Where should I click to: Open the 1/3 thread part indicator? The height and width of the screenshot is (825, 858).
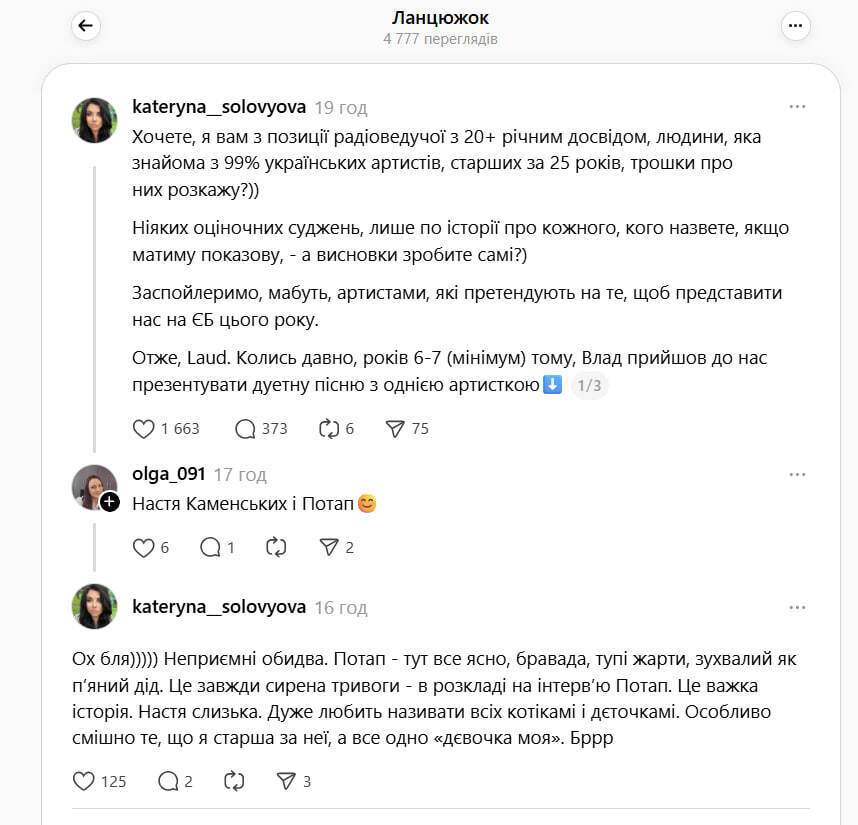590,387
